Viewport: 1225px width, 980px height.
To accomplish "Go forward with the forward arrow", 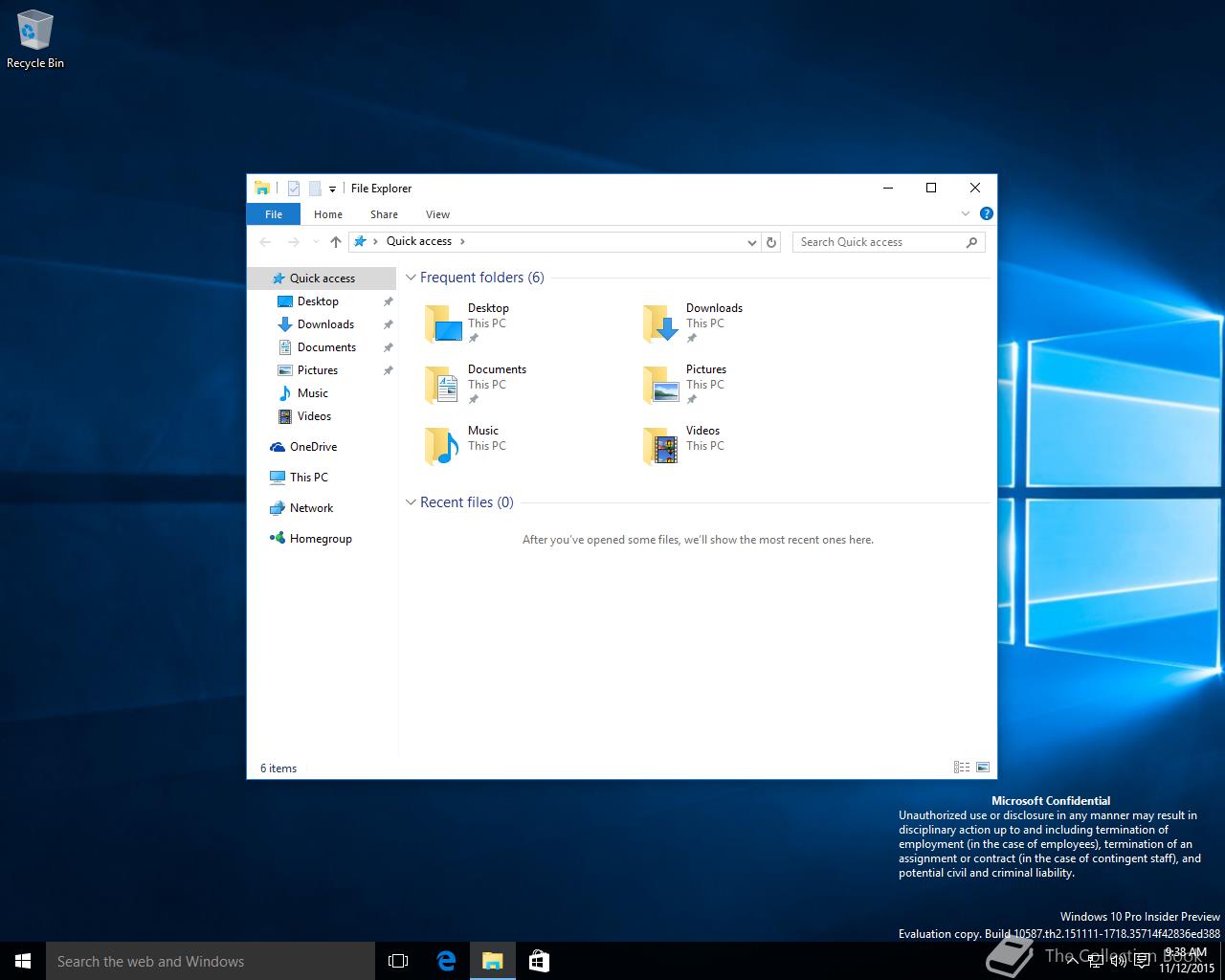I will (294, 242).
